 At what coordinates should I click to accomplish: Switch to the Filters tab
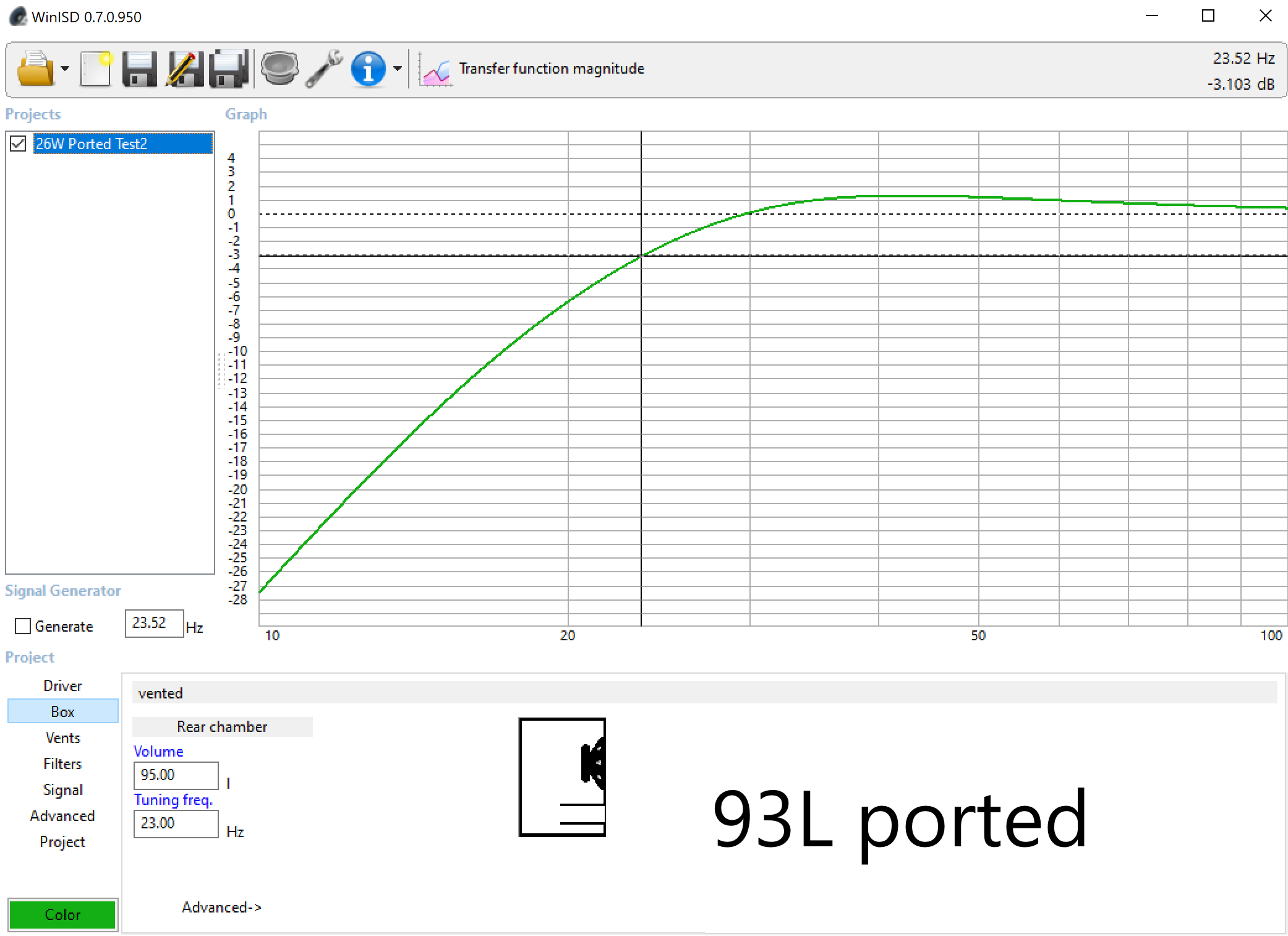tap(62, 763)
